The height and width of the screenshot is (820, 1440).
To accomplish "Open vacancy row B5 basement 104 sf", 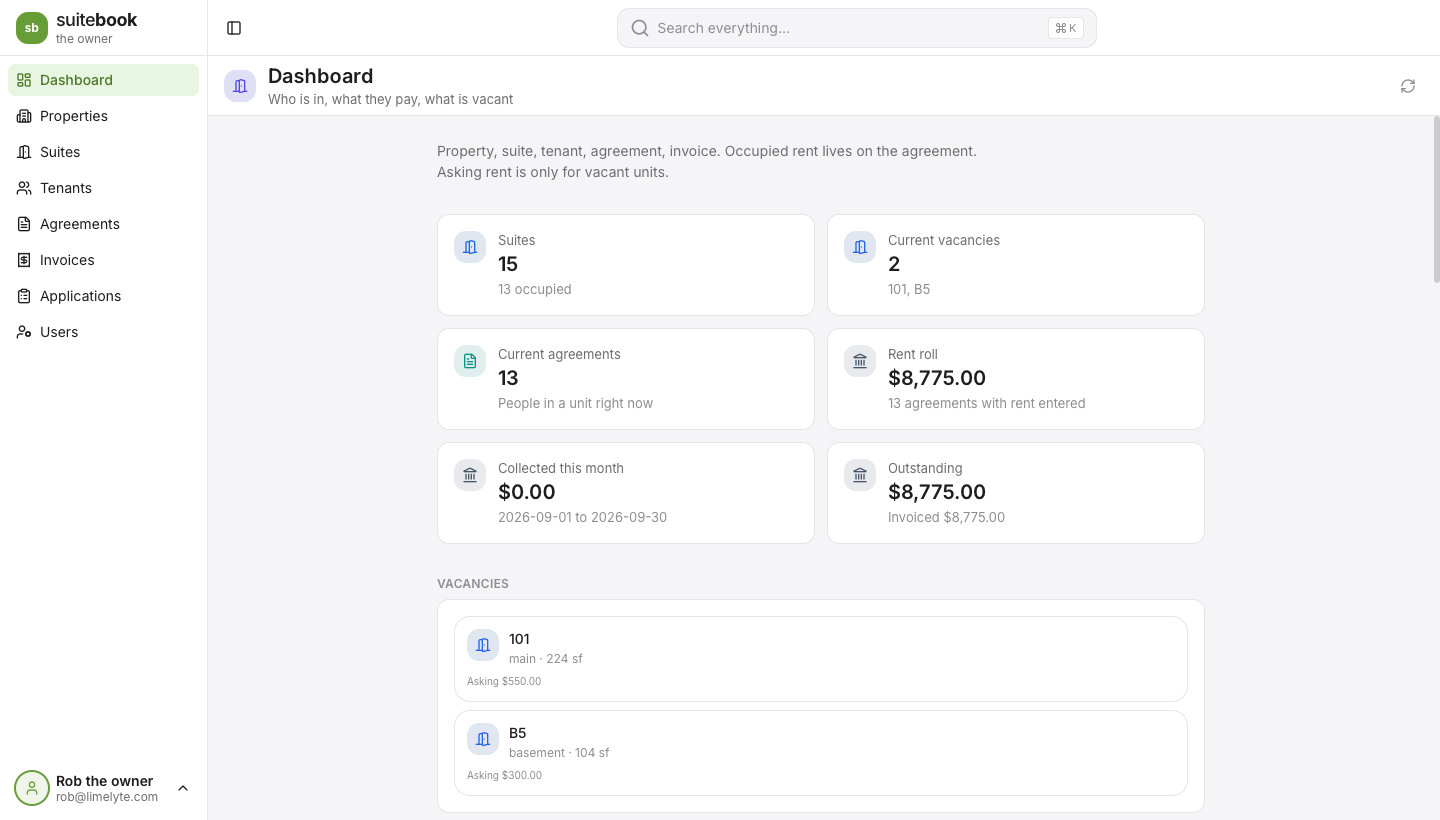I will (x=821, y=753).
